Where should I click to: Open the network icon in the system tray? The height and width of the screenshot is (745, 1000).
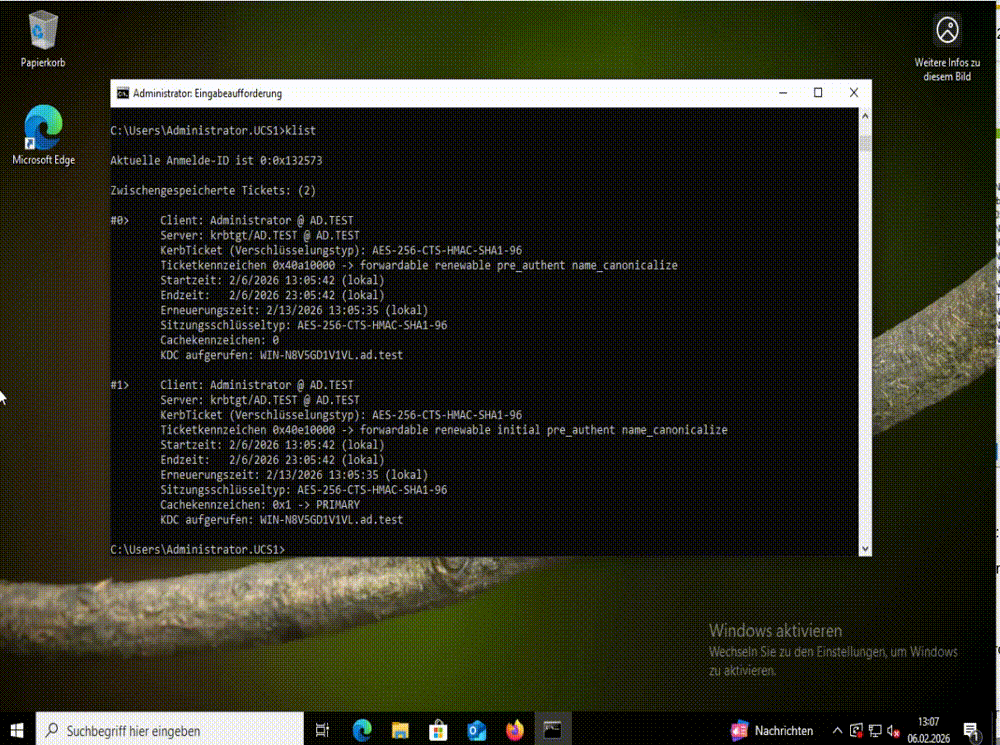coord(874,729)
